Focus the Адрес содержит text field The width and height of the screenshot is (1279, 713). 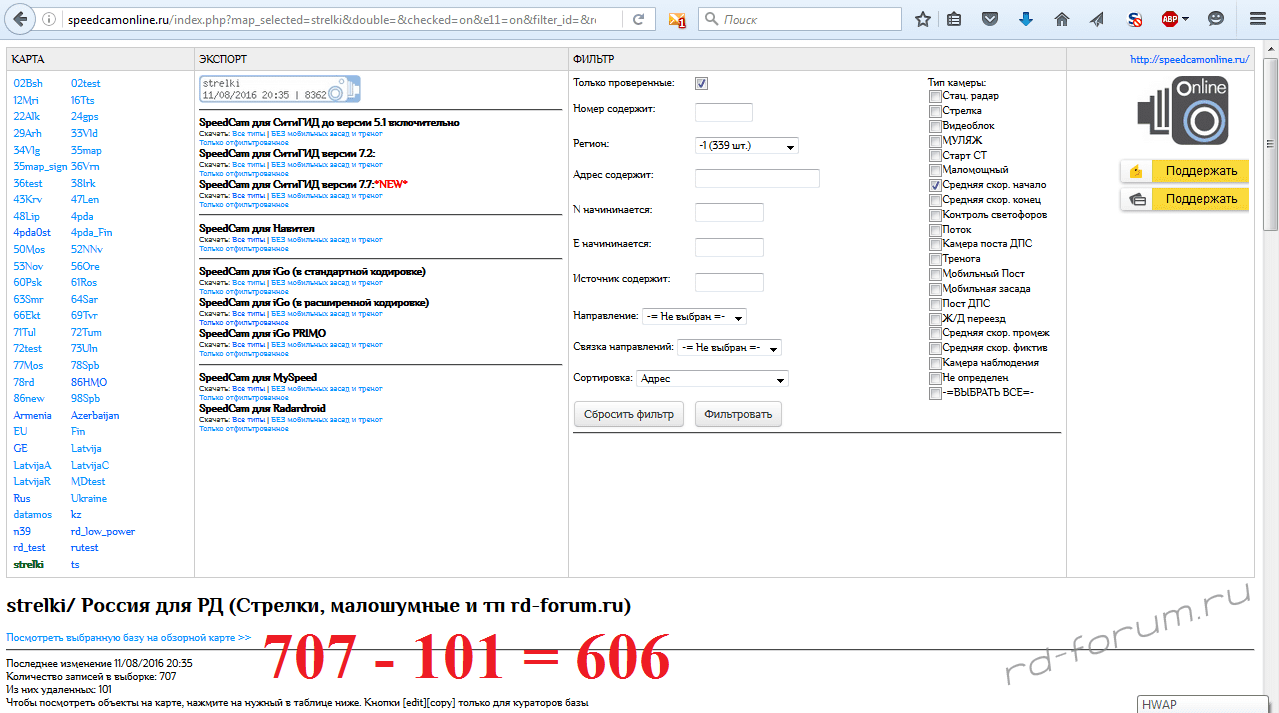pos(757,178)
